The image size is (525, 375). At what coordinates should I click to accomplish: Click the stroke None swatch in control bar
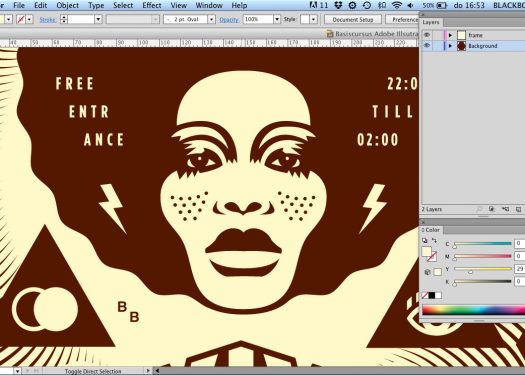[x=21, y=19]
